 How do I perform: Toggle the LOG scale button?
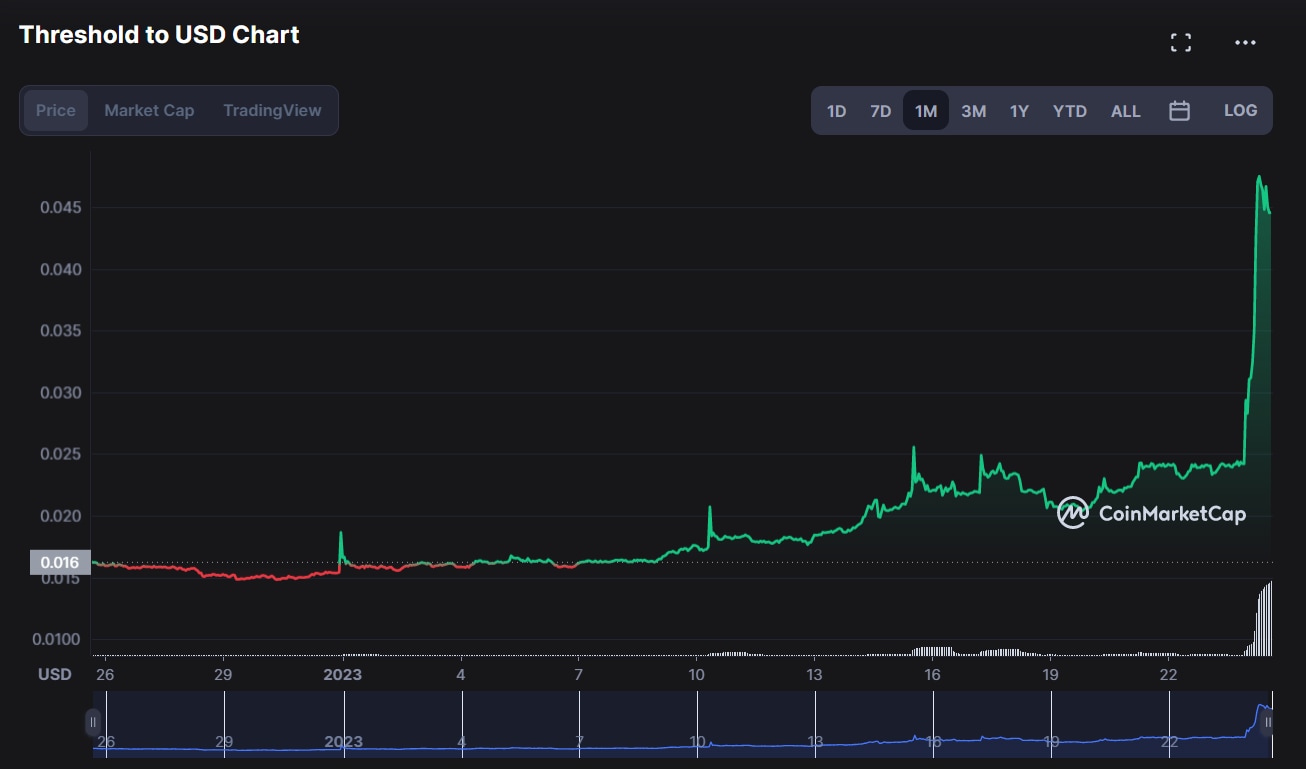(1240, 110)
